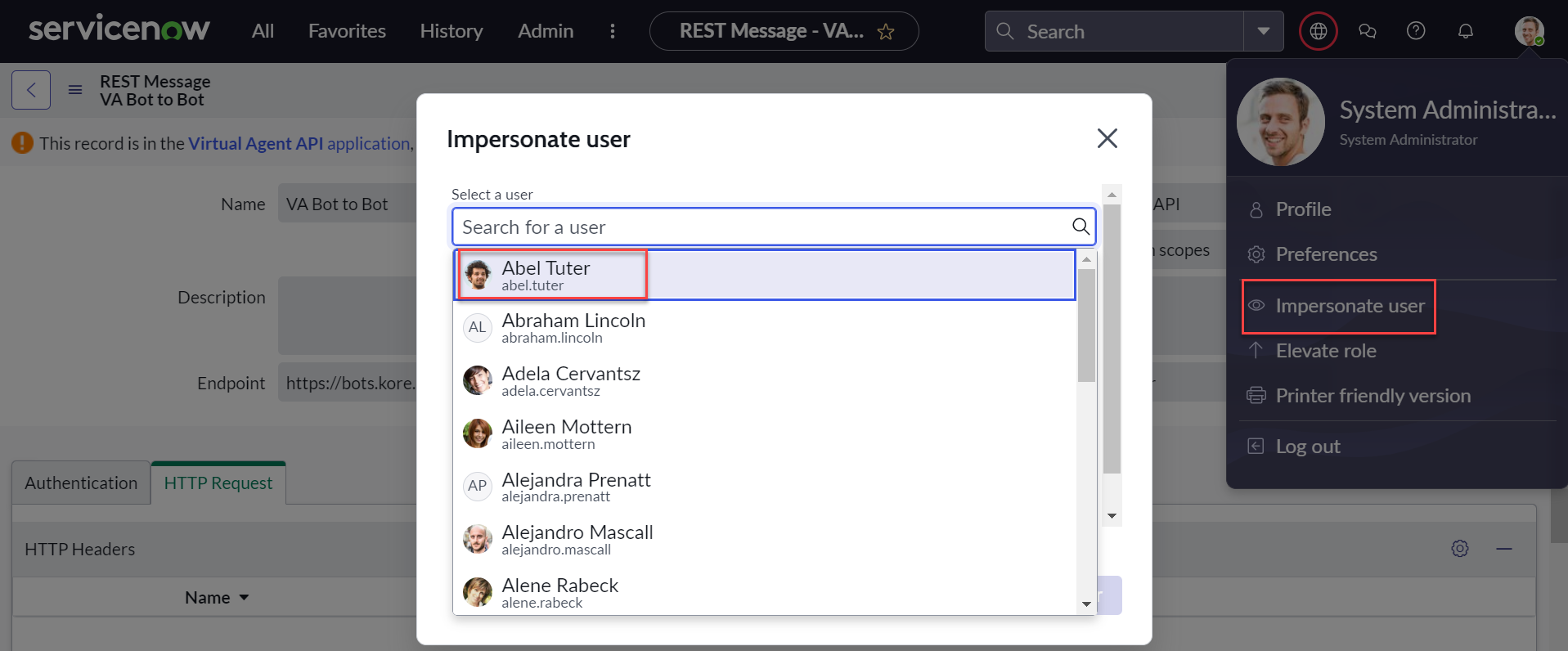
Task: Click the user list scrollbar thumb
Action: click(1086, 327)
